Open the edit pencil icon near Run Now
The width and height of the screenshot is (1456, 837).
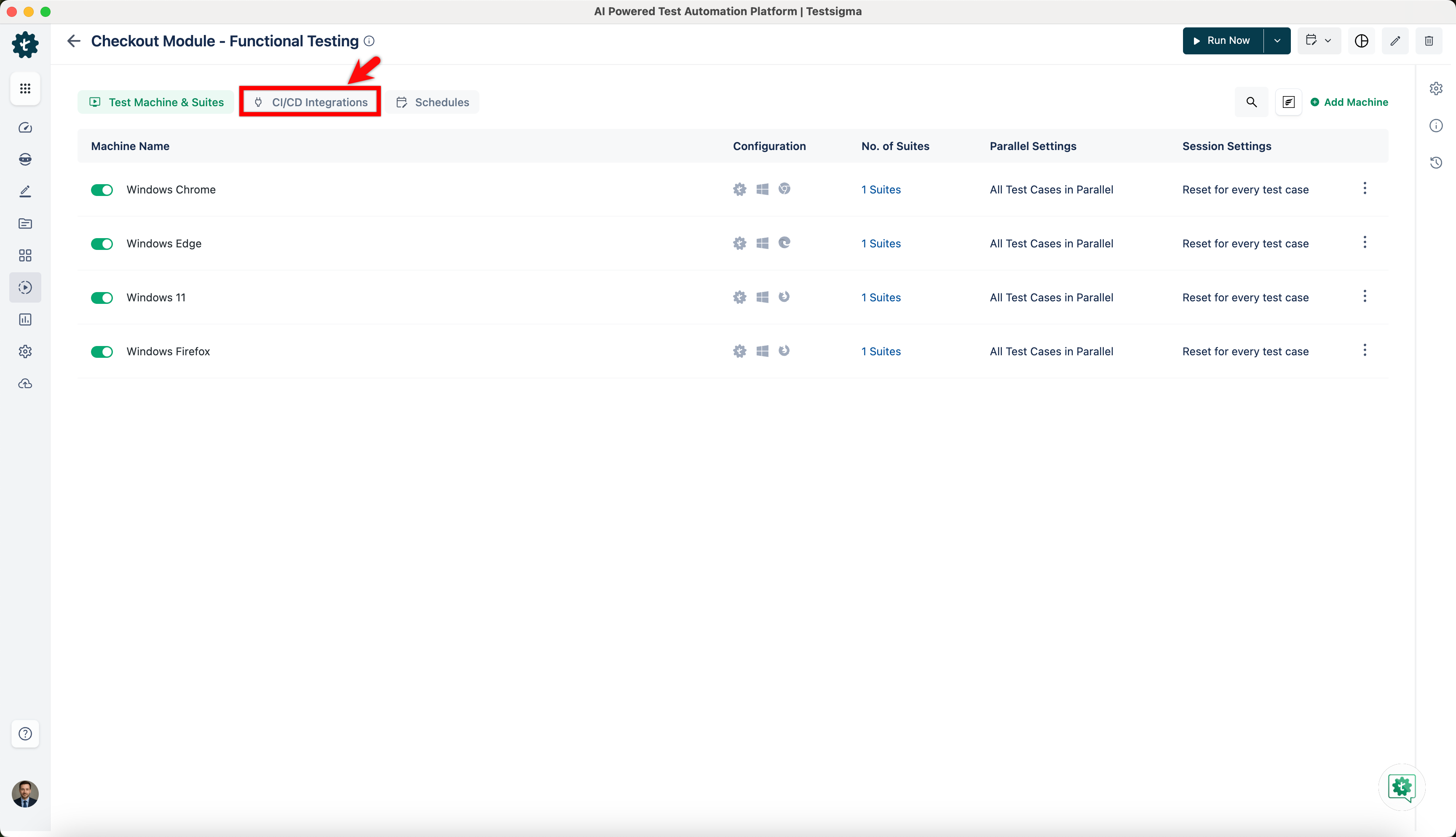coord(1396,41)
